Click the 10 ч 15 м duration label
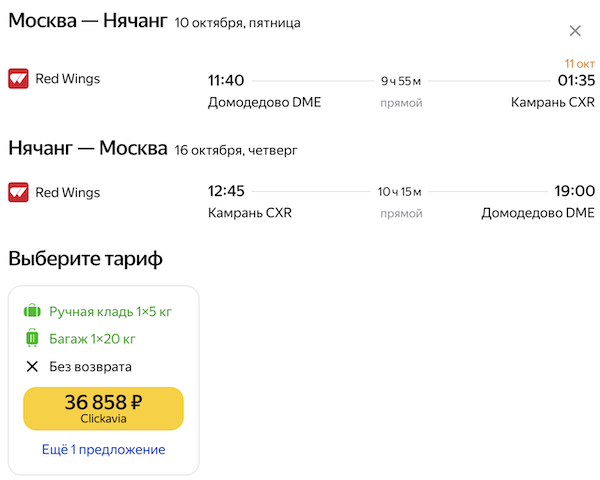600x480 pixels. pos(400,192)
